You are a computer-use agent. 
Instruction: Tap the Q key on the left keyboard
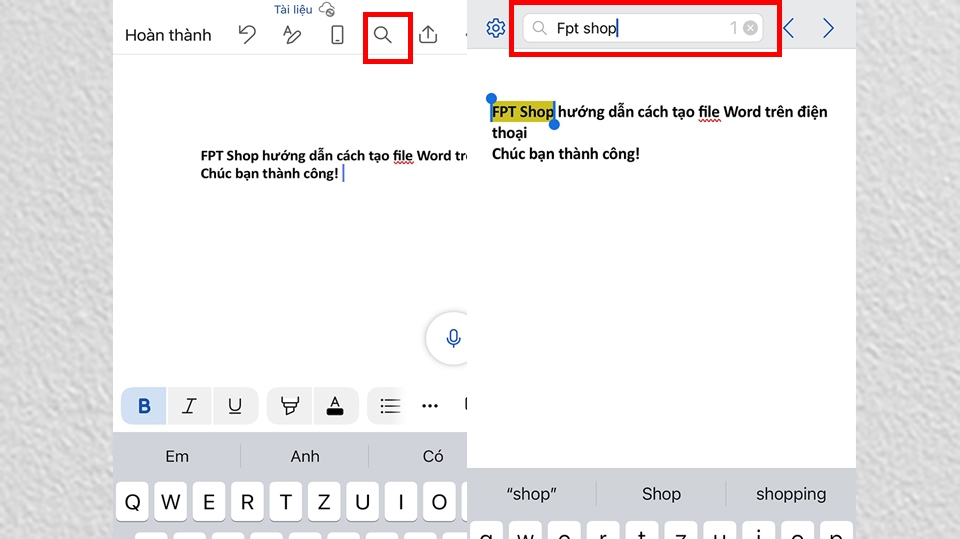[x=132, y=502]
